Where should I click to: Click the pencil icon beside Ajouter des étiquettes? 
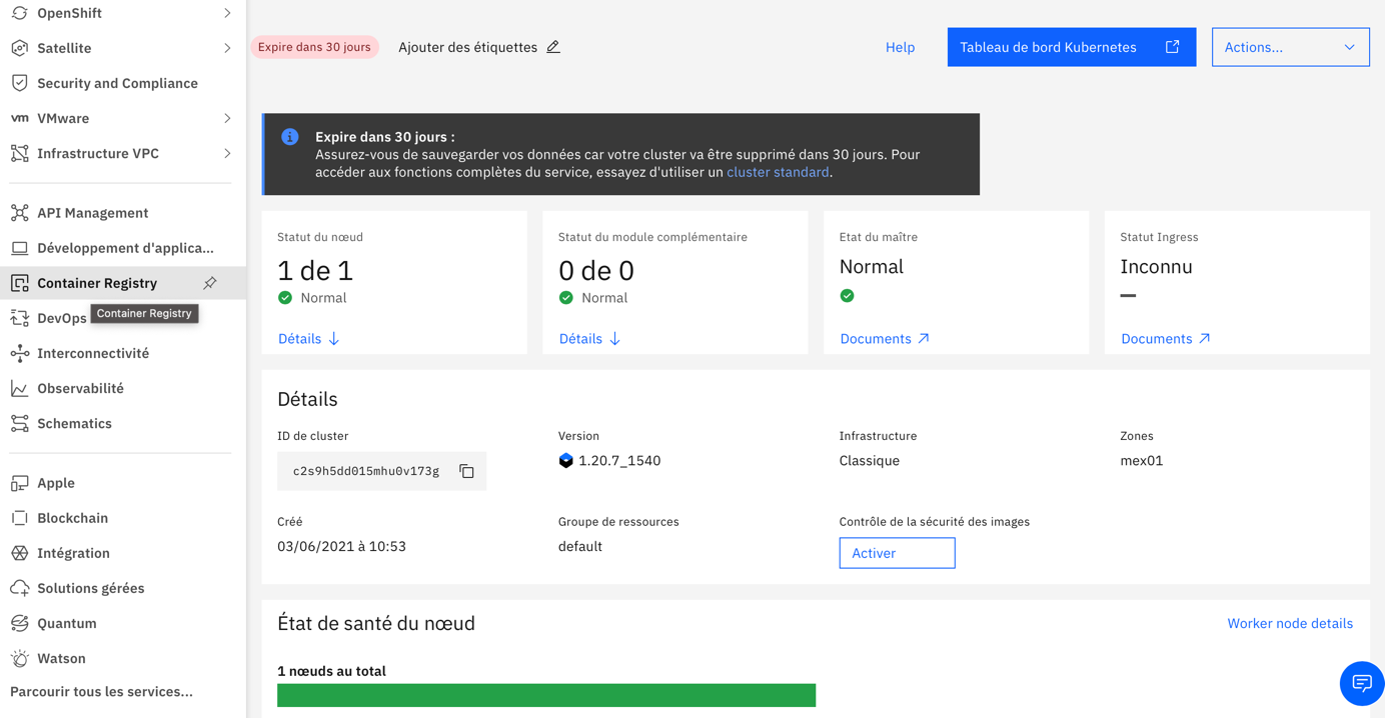coord(553,47)
